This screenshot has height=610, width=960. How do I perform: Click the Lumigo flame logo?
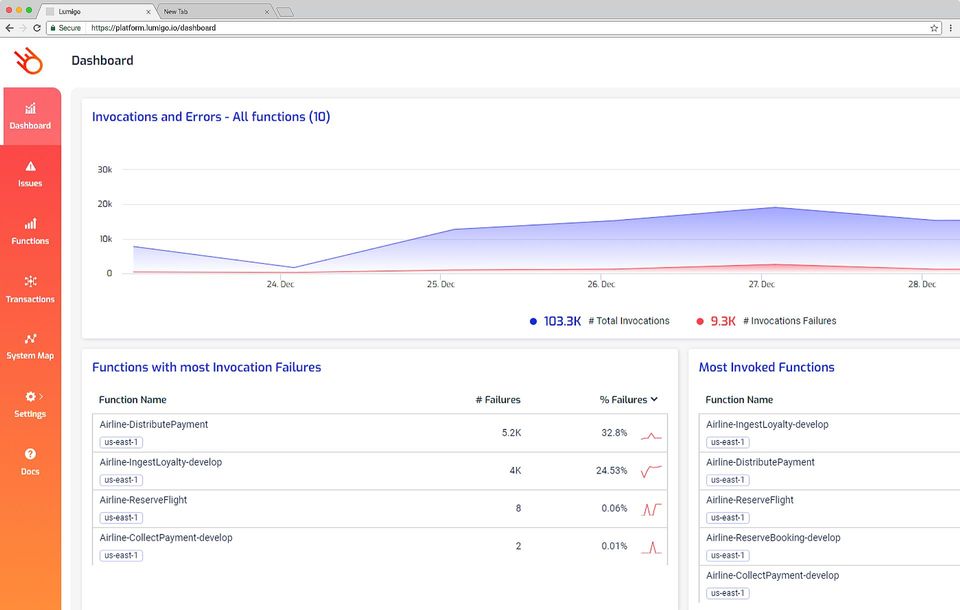pos(29,61)
